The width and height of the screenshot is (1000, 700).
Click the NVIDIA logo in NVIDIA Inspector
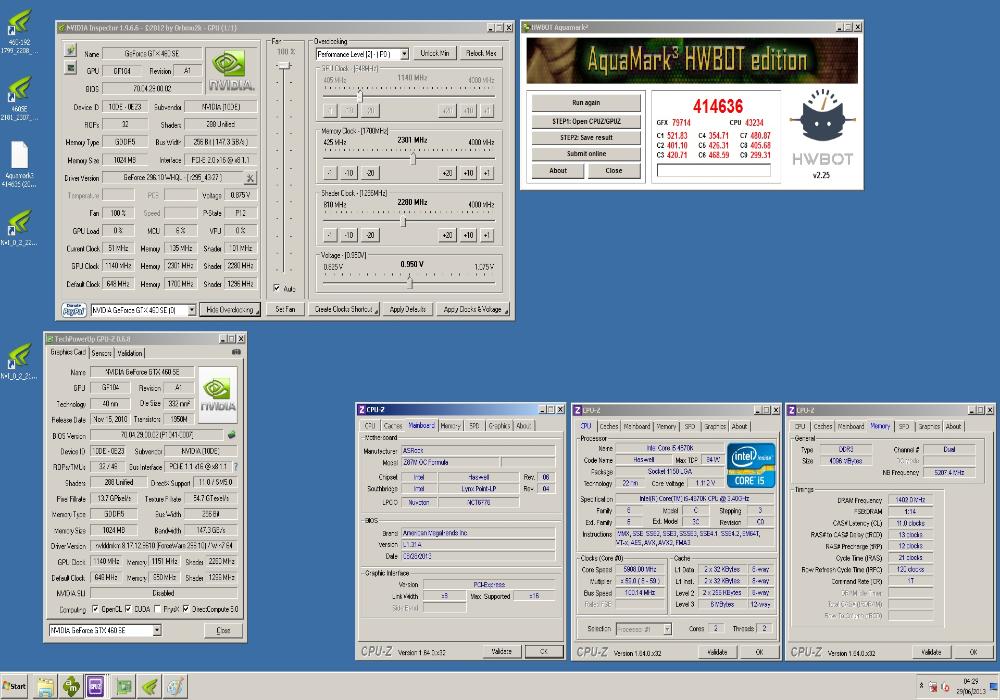click(x=230, y=70)
